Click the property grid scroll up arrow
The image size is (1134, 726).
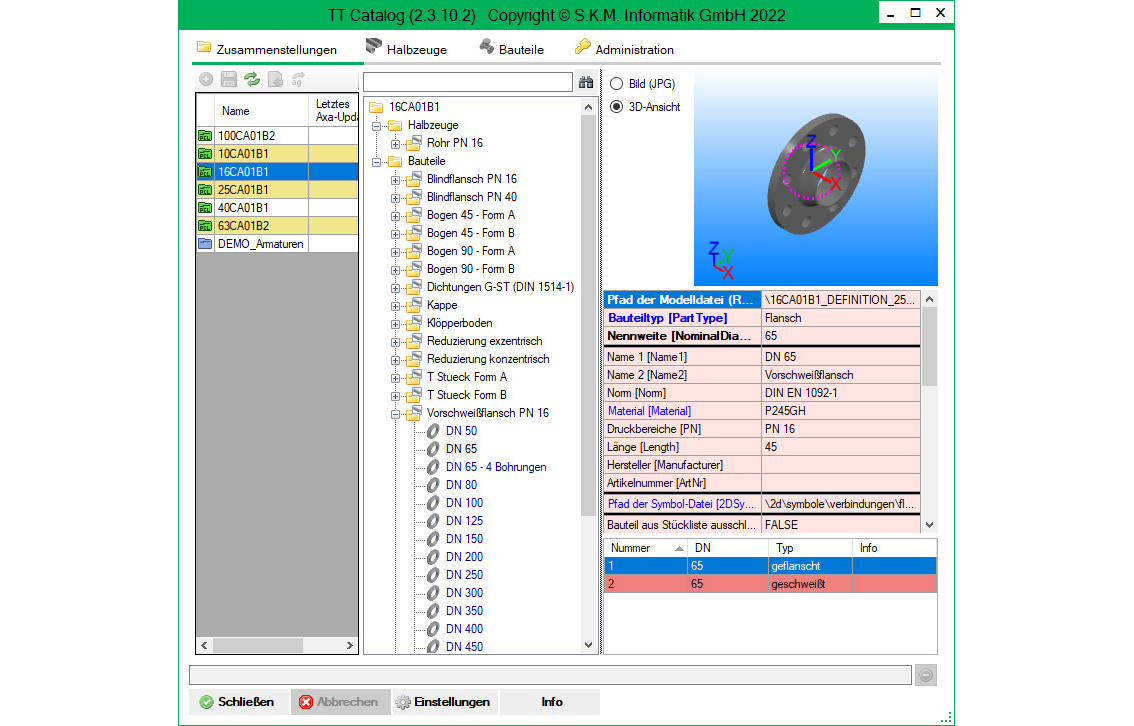[x=930, y=299]
